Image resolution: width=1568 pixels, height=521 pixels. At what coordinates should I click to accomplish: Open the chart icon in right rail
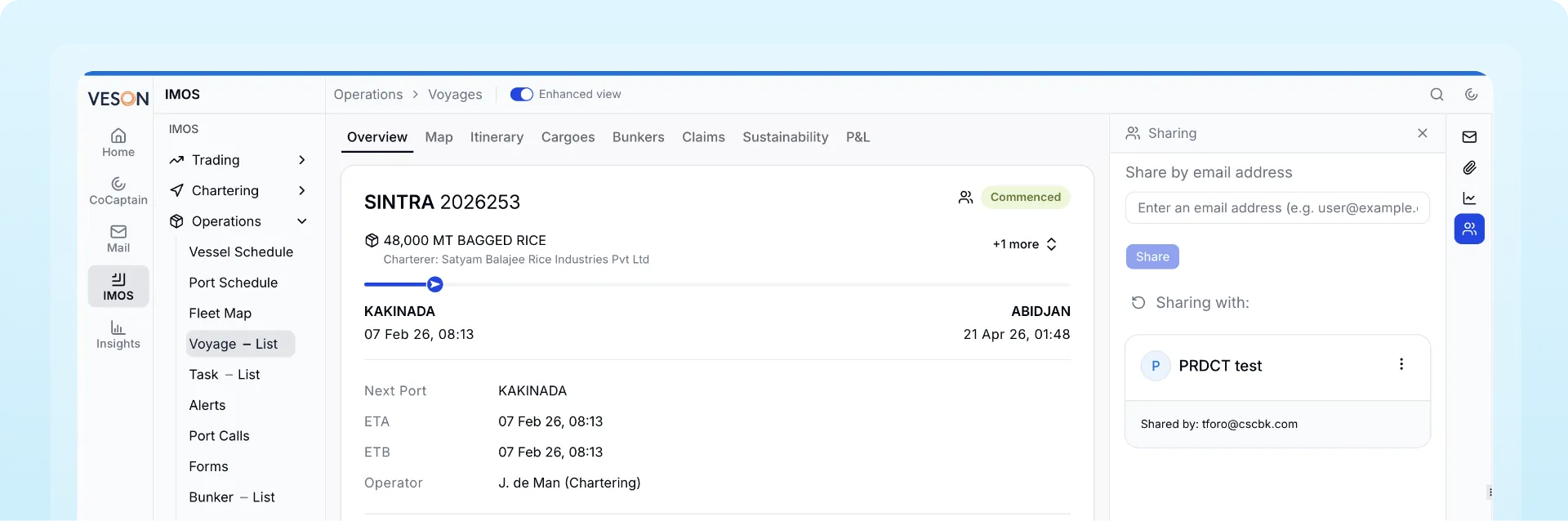[x=1469, y=198]
